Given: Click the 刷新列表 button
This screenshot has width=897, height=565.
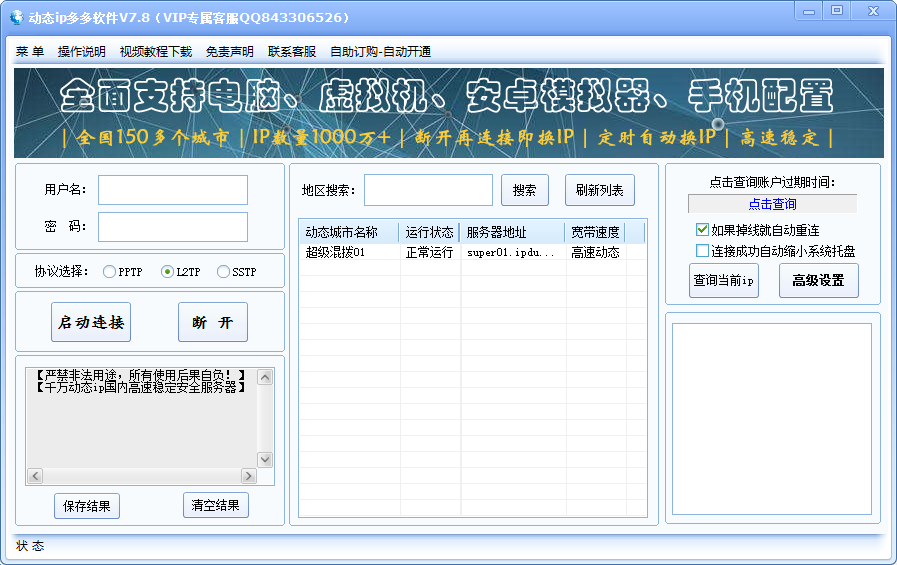Looking at the screenshot, I should tap(600, 190).
